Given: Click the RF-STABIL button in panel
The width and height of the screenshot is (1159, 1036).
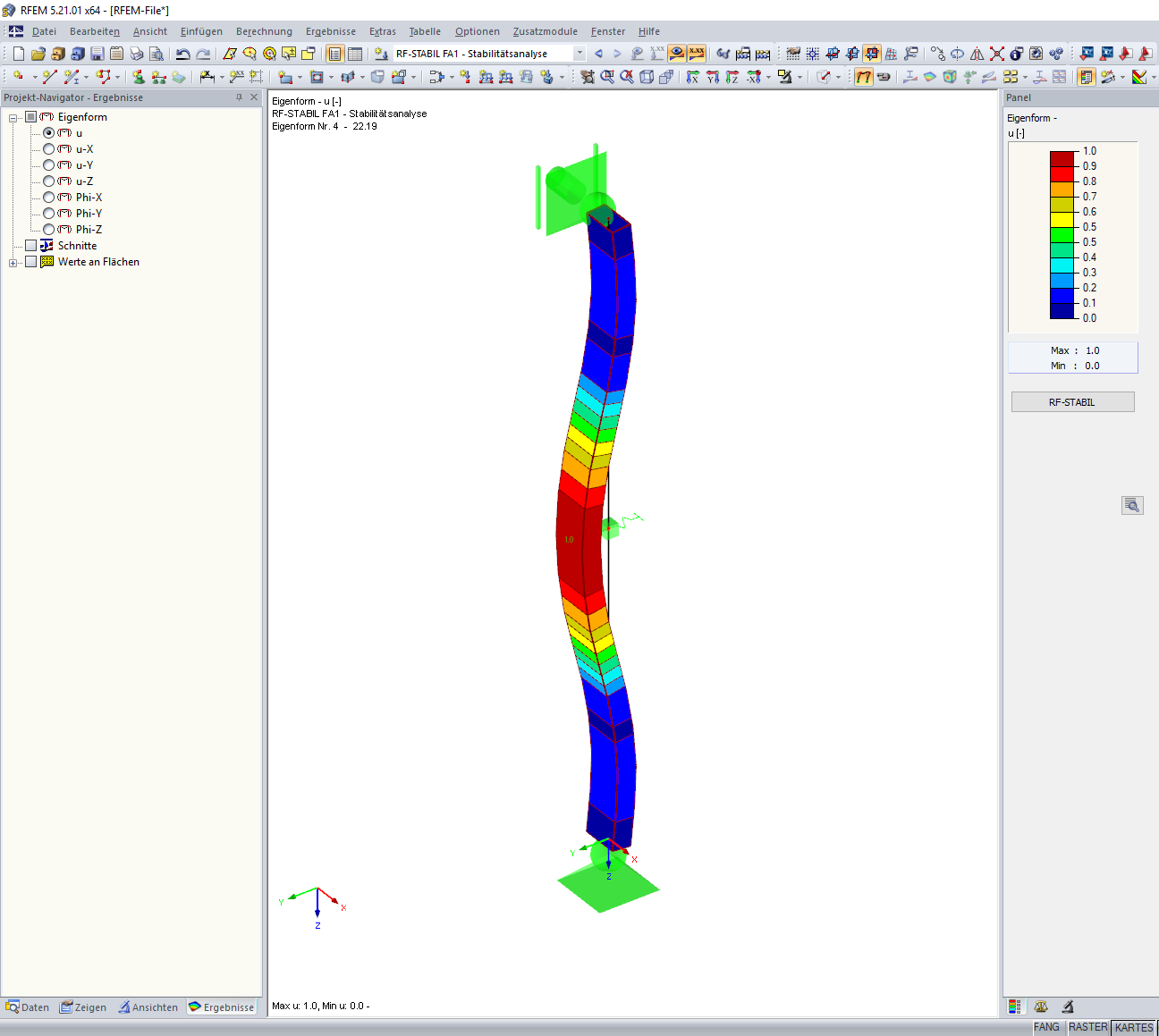Looking at the screenshot, I should tap(1072, 402).
